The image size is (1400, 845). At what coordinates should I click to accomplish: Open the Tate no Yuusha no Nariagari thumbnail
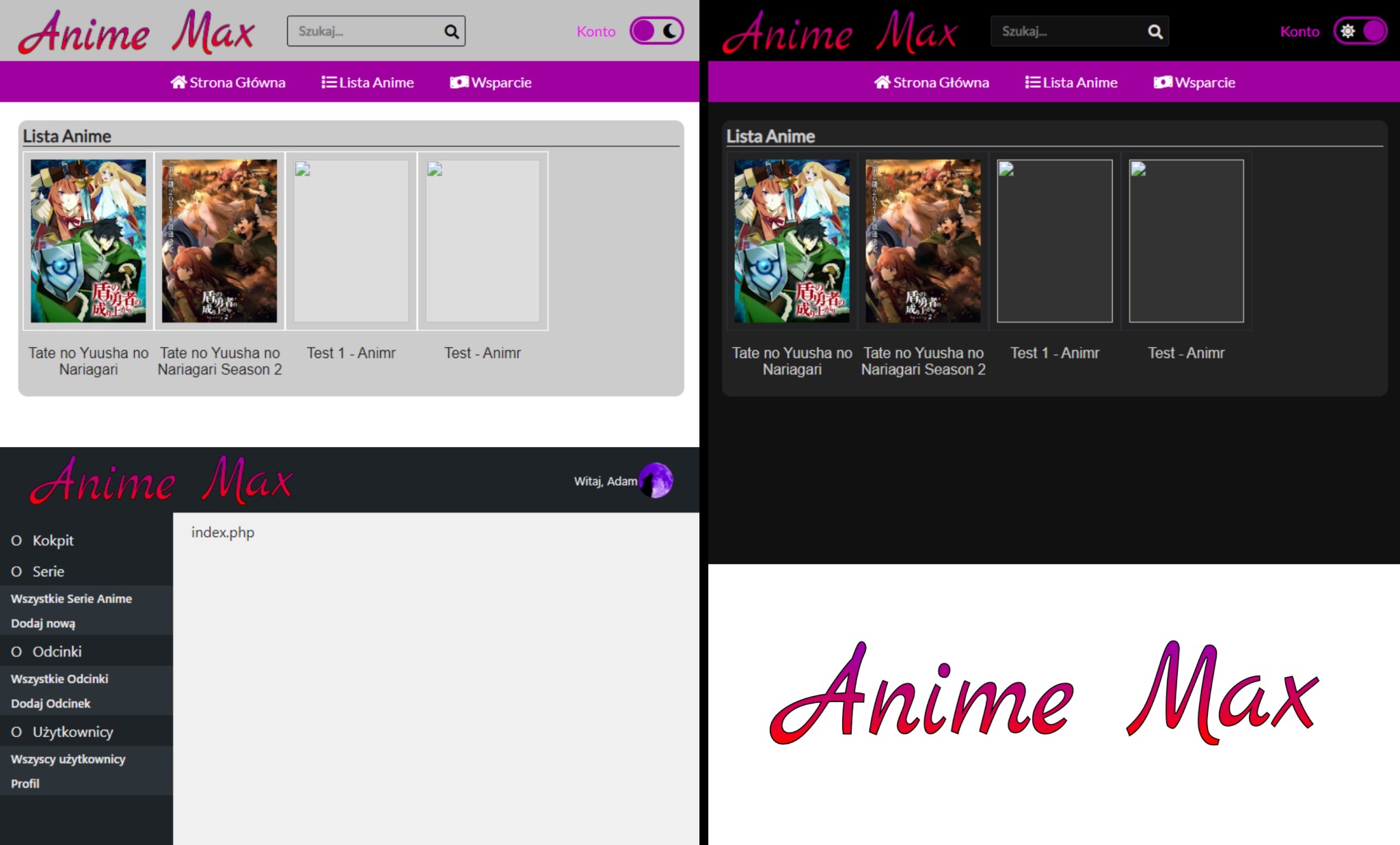pyautogui.click(x=89, y=241)
